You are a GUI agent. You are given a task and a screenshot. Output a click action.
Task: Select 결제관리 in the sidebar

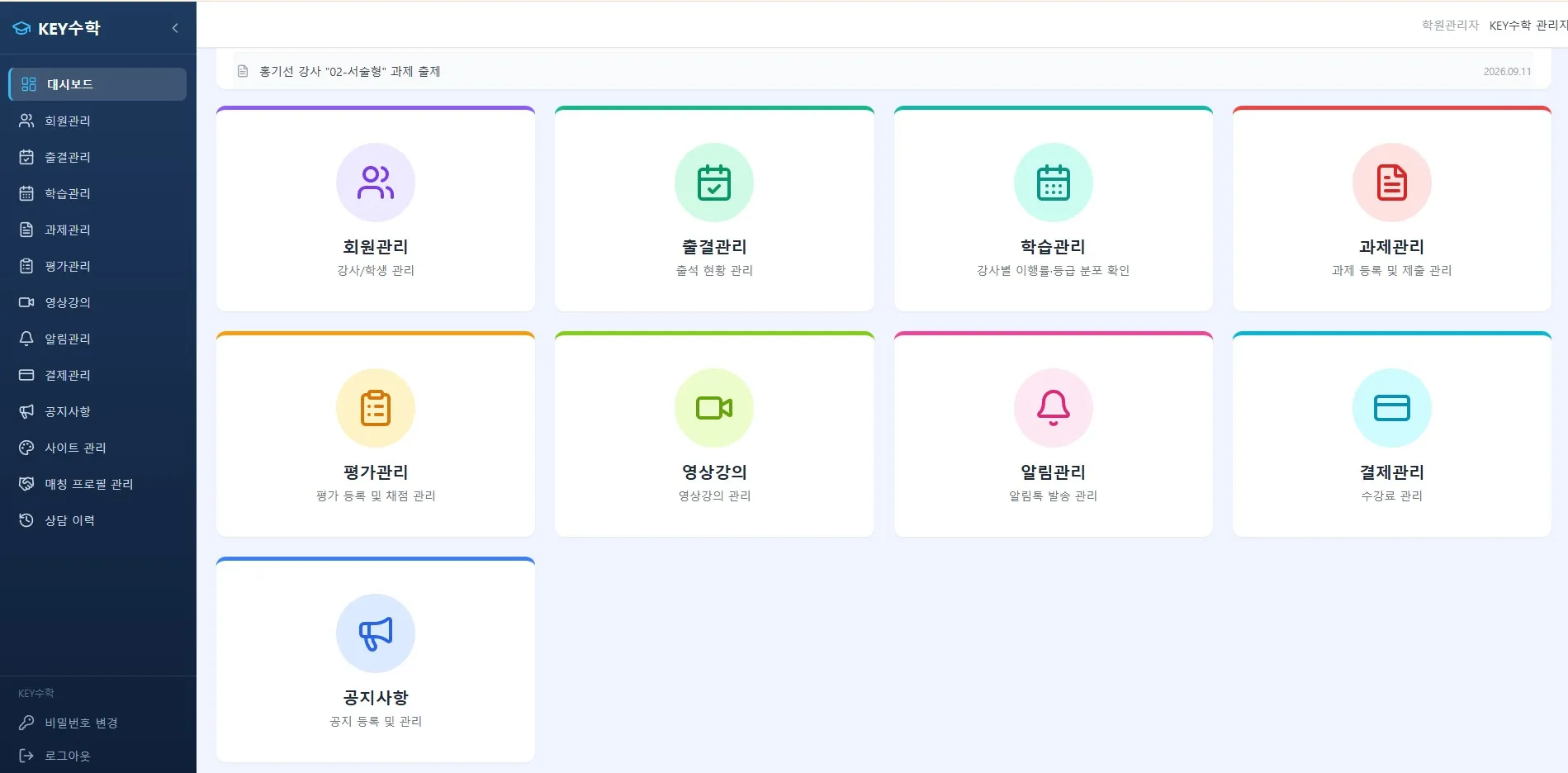coord(97,375)
